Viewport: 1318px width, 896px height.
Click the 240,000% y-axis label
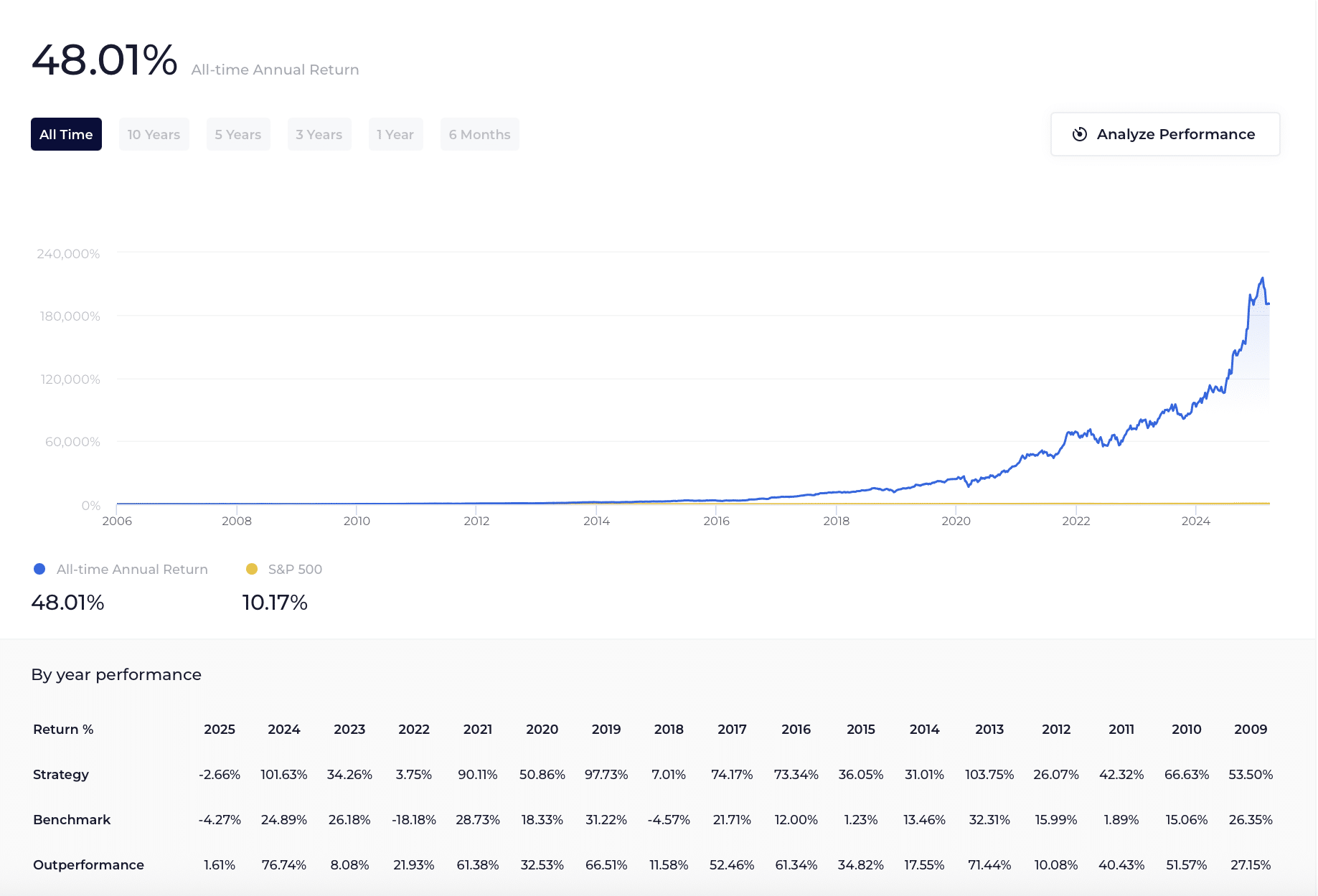click(69, 253)
